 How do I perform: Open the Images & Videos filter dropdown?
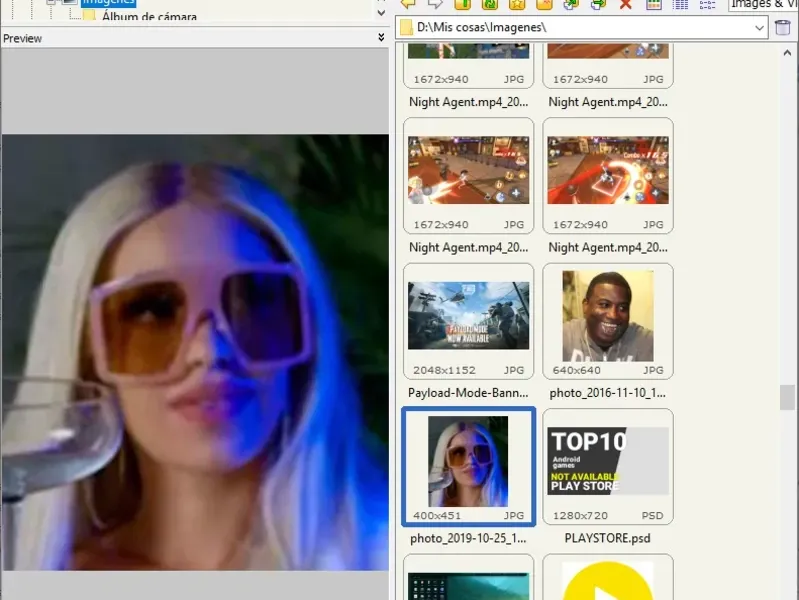click(x=763, y=4)
